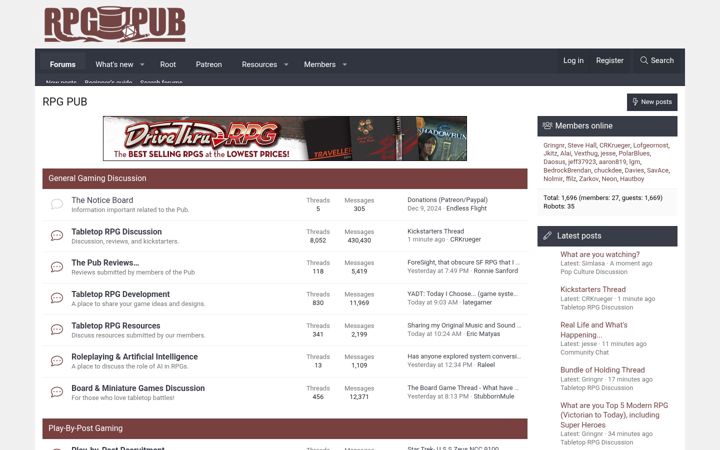Image resolution: width=720 pixels, height=450 pixels.
Task: Open ForeSight obscure SF RPG thread
Action: [x=463, y=262]
